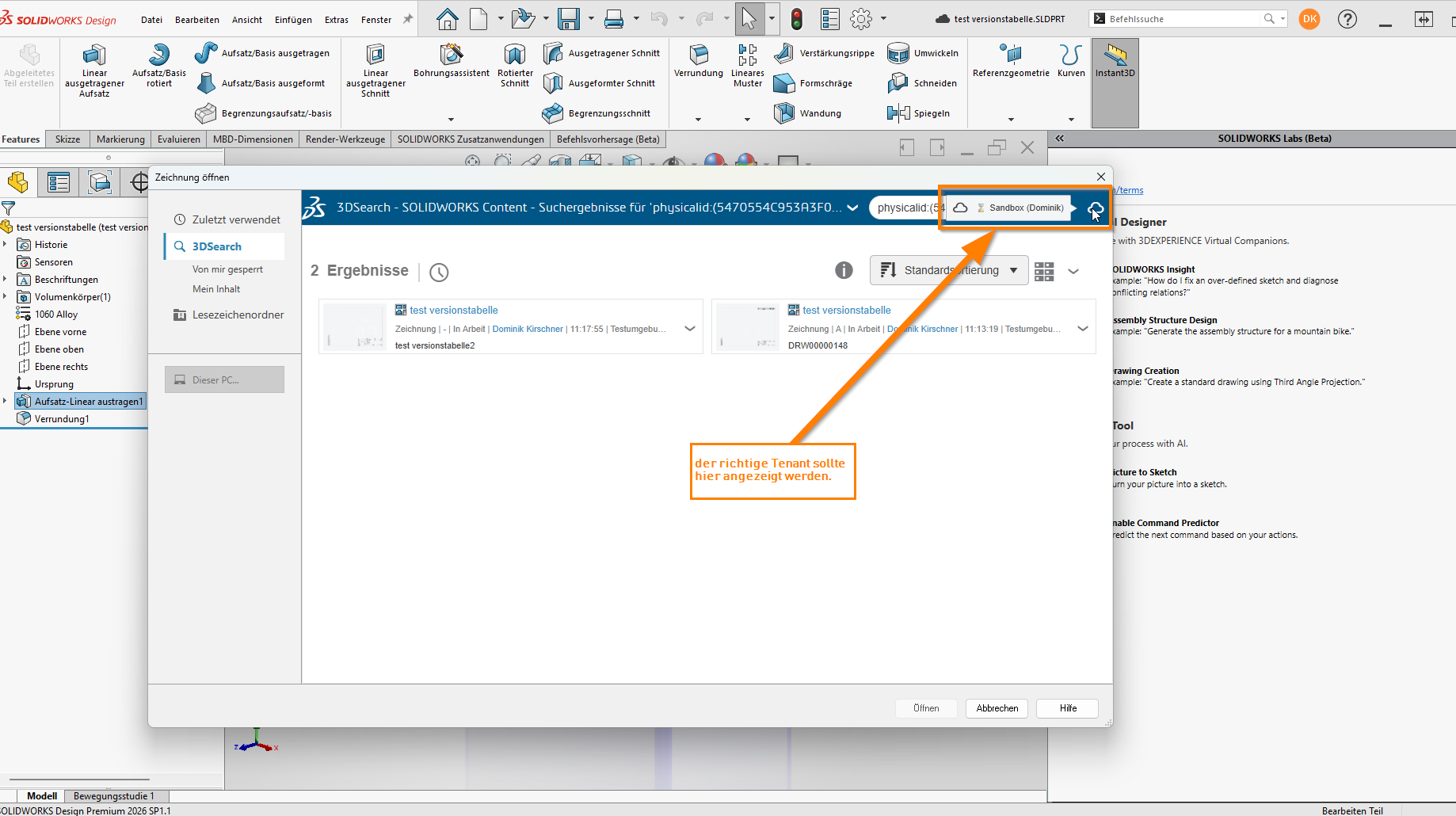Open the Datei menu
The height and width of the screenshot is (816, 1456).
pos(151,20)
